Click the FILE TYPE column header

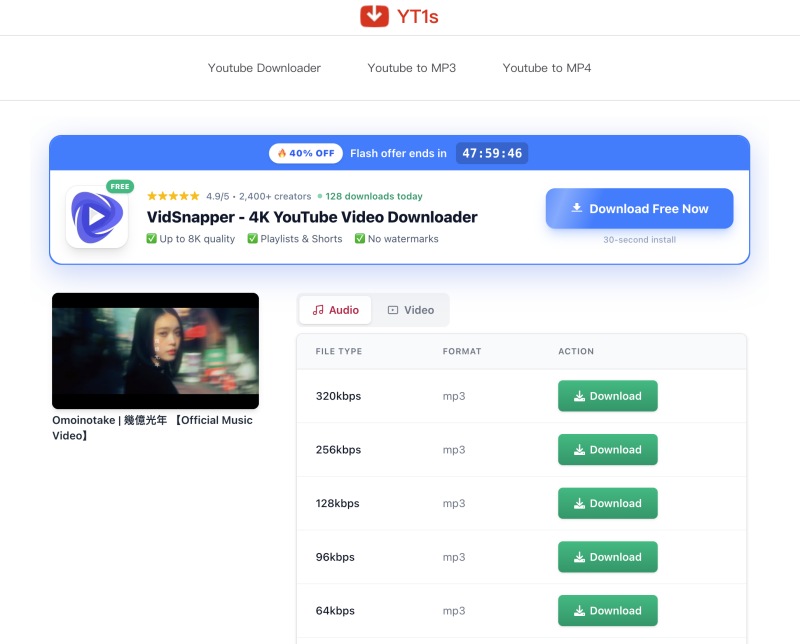339,351
